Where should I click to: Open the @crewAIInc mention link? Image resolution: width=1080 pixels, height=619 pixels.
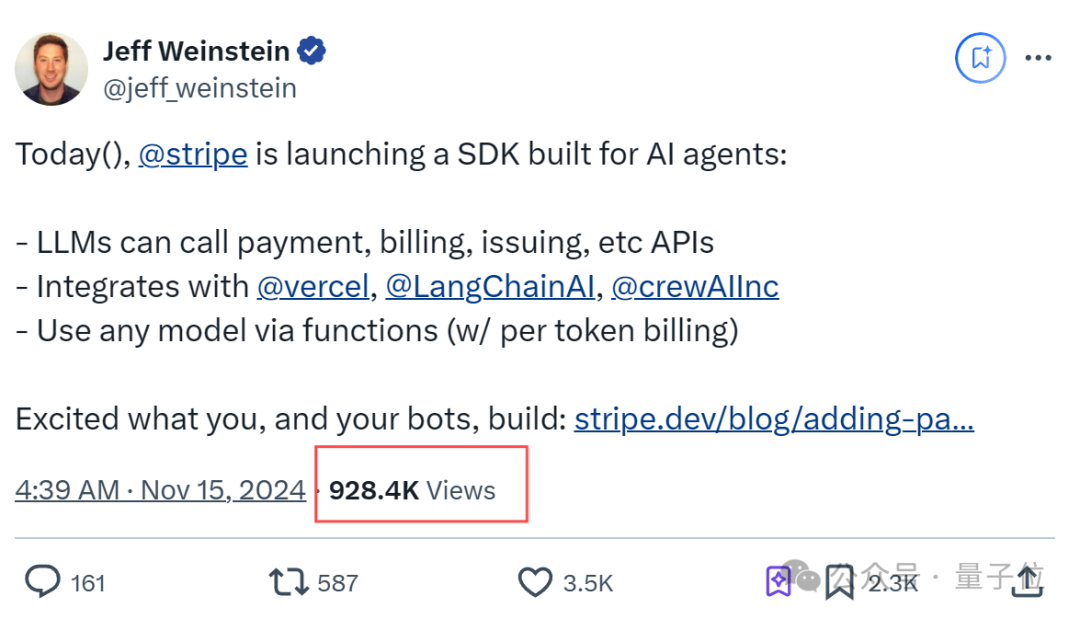[695, 286]
